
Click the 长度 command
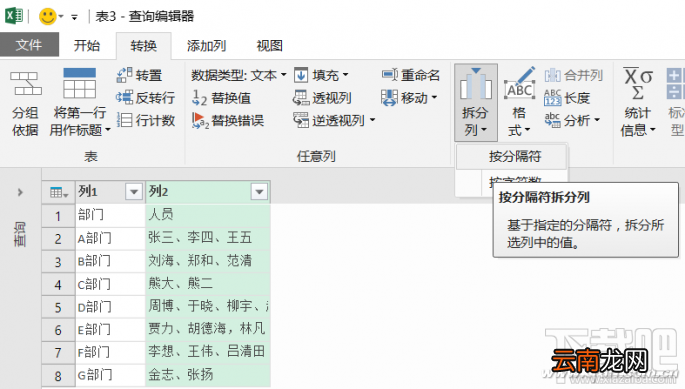tap(567, 98)
